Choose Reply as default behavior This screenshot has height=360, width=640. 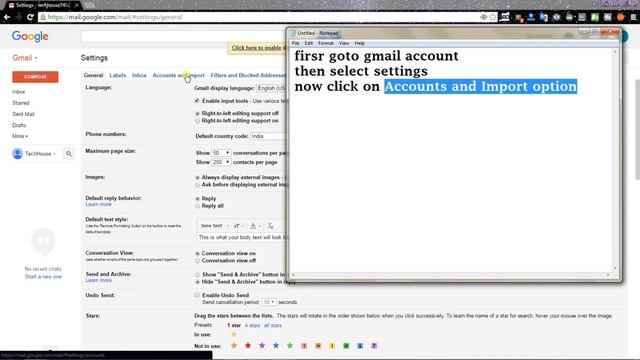pos(198,199)
